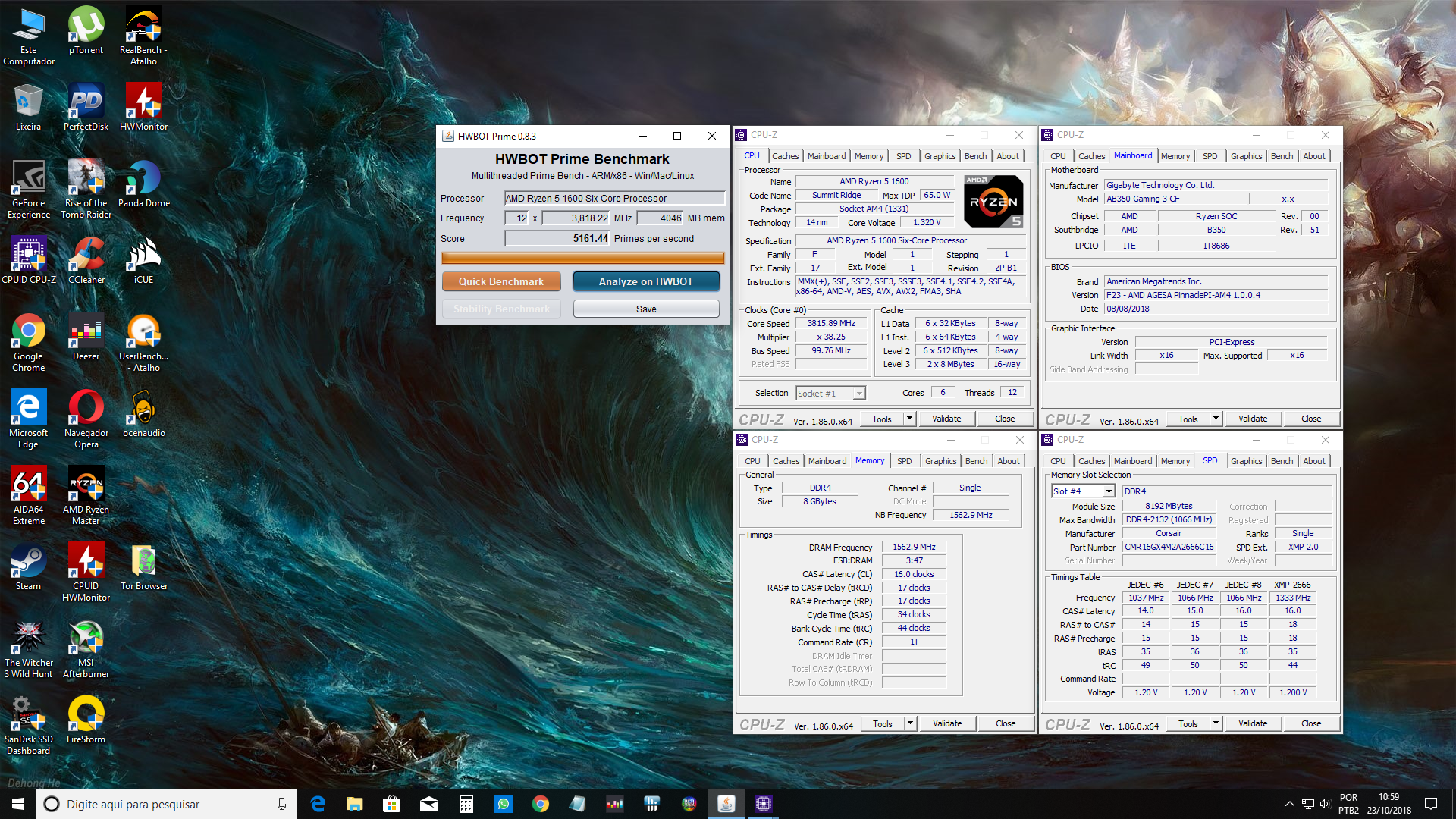
Task: Select Memory tab in CPU-Z SPD window
Action: pos(1175,461)
